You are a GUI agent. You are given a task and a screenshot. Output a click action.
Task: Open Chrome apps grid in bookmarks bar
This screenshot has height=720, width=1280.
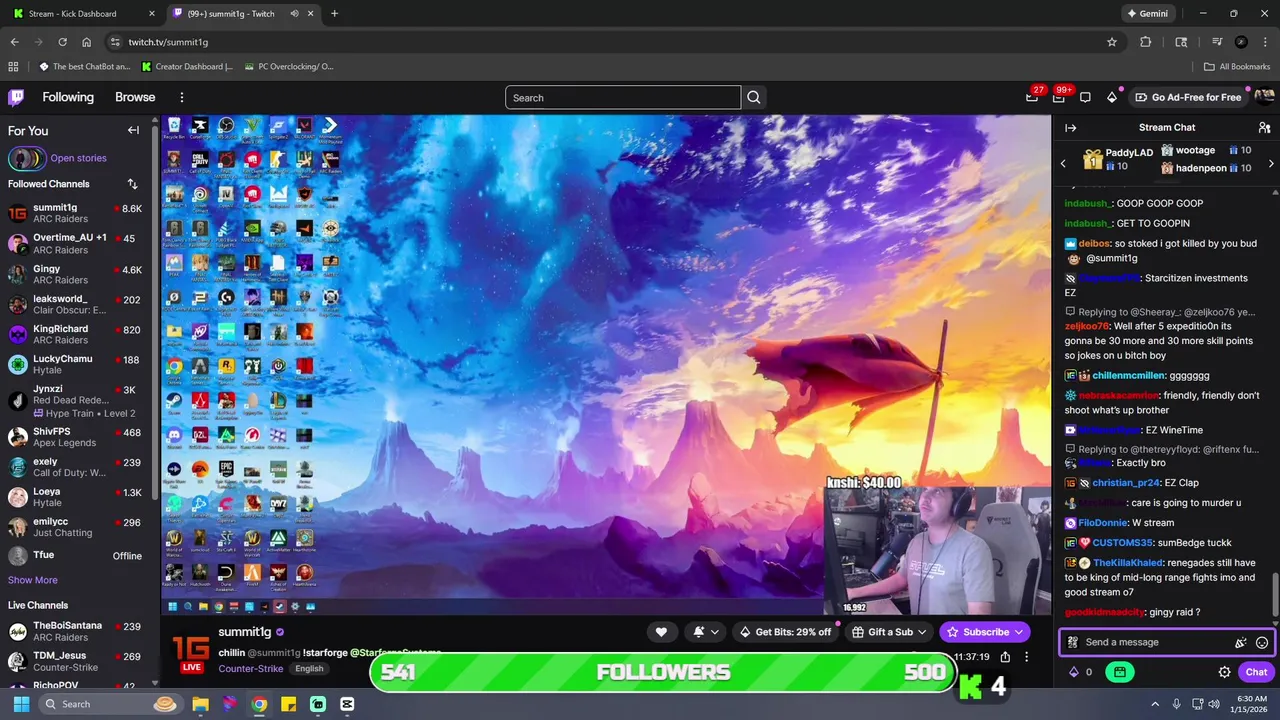(x=13, y=67)
